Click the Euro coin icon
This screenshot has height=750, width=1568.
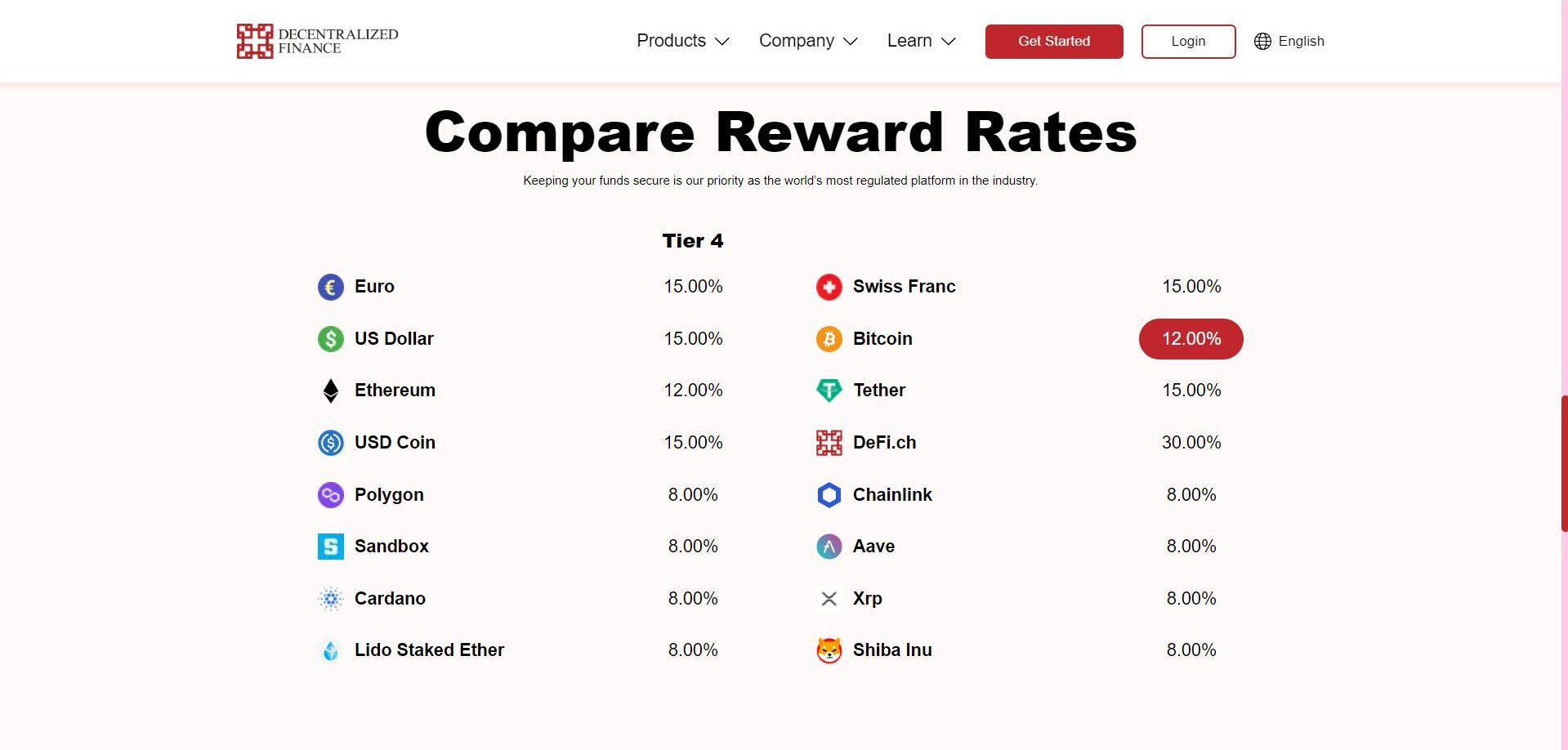[330, 287]
